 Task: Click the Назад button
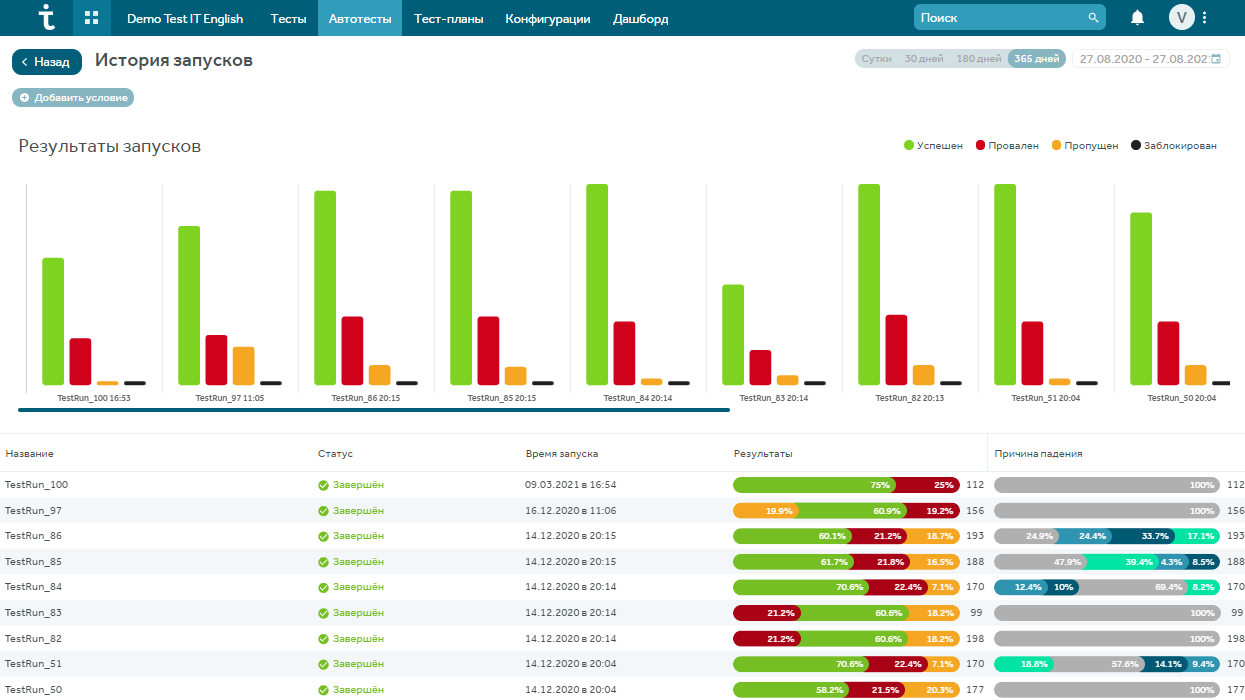(46, 62)
